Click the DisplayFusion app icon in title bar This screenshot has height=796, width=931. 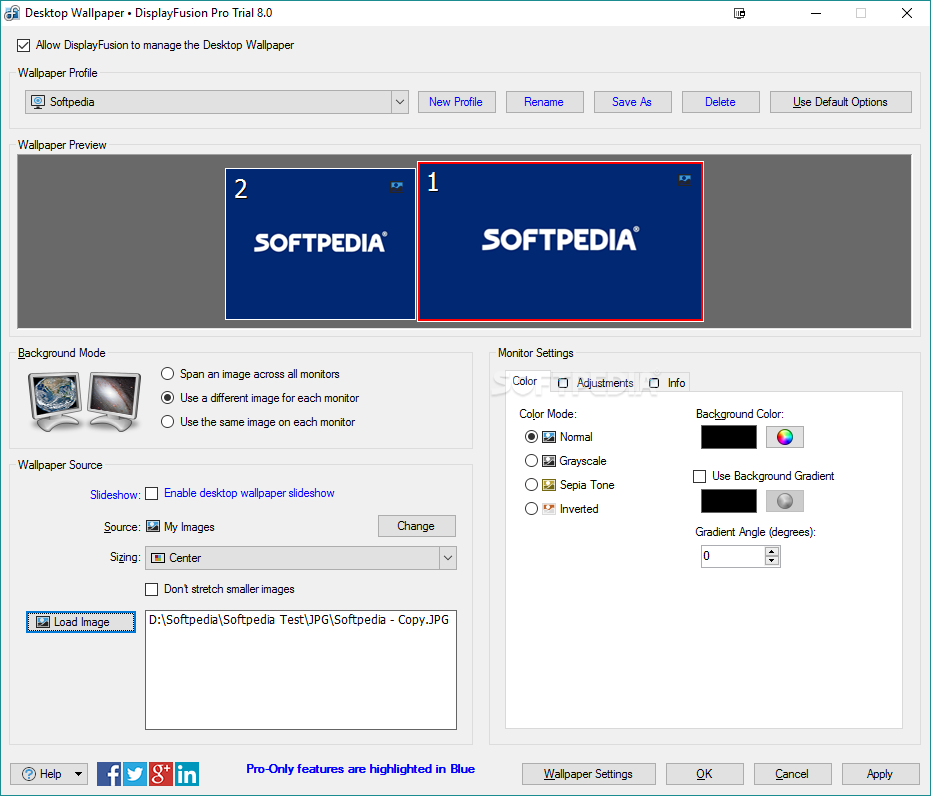click(12, 13)
